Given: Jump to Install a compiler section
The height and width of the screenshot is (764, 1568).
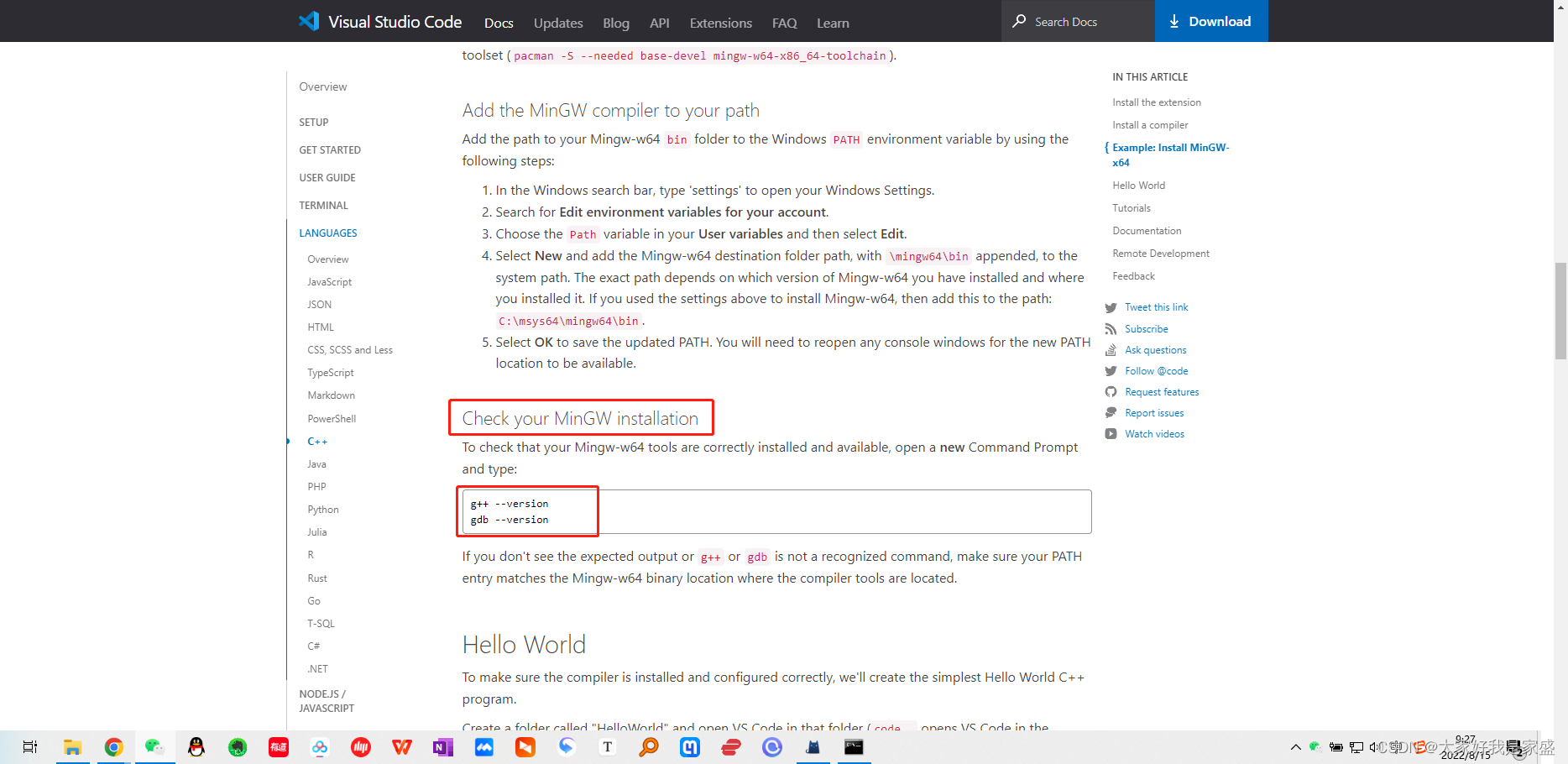Looking at the screenshot, I should click(1150, 125).
